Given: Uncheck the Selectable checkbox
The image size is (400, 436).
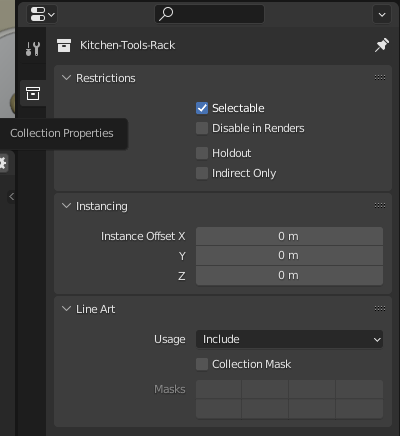Looking at the screenshot, I should [x=202, y=108].
